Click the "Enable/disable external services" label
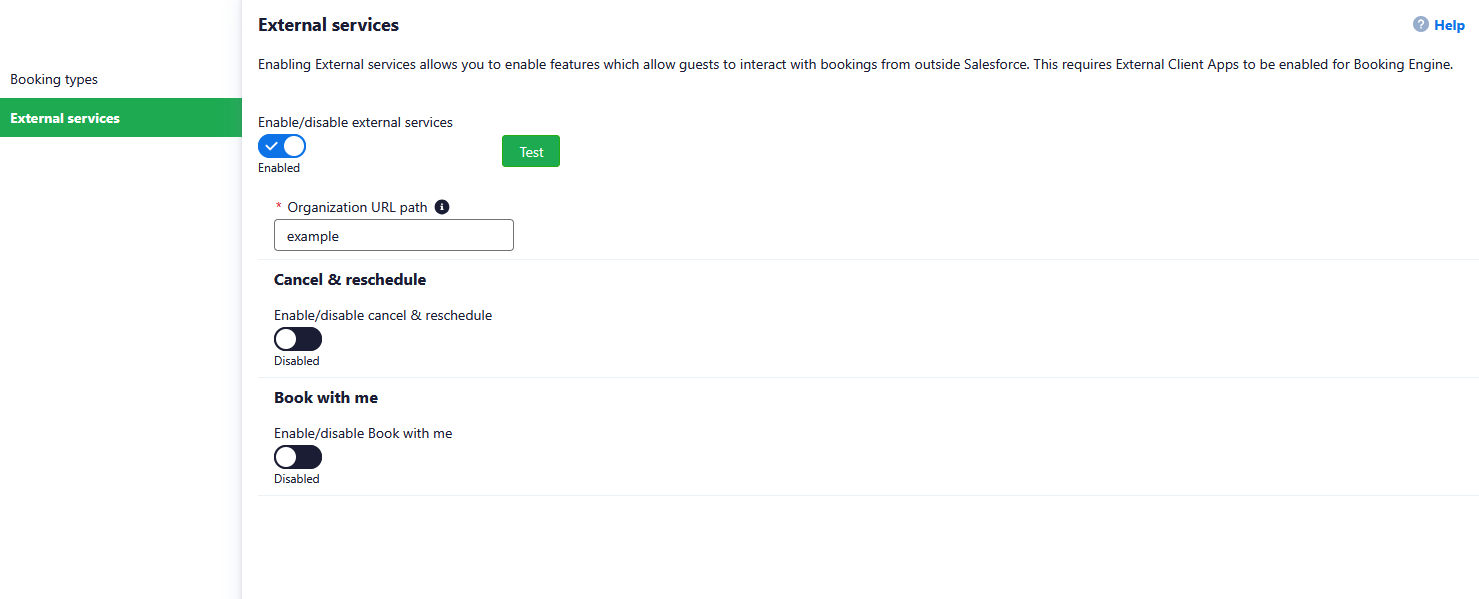Viewport: 1479px width, 599px height. tap(355, 122)
